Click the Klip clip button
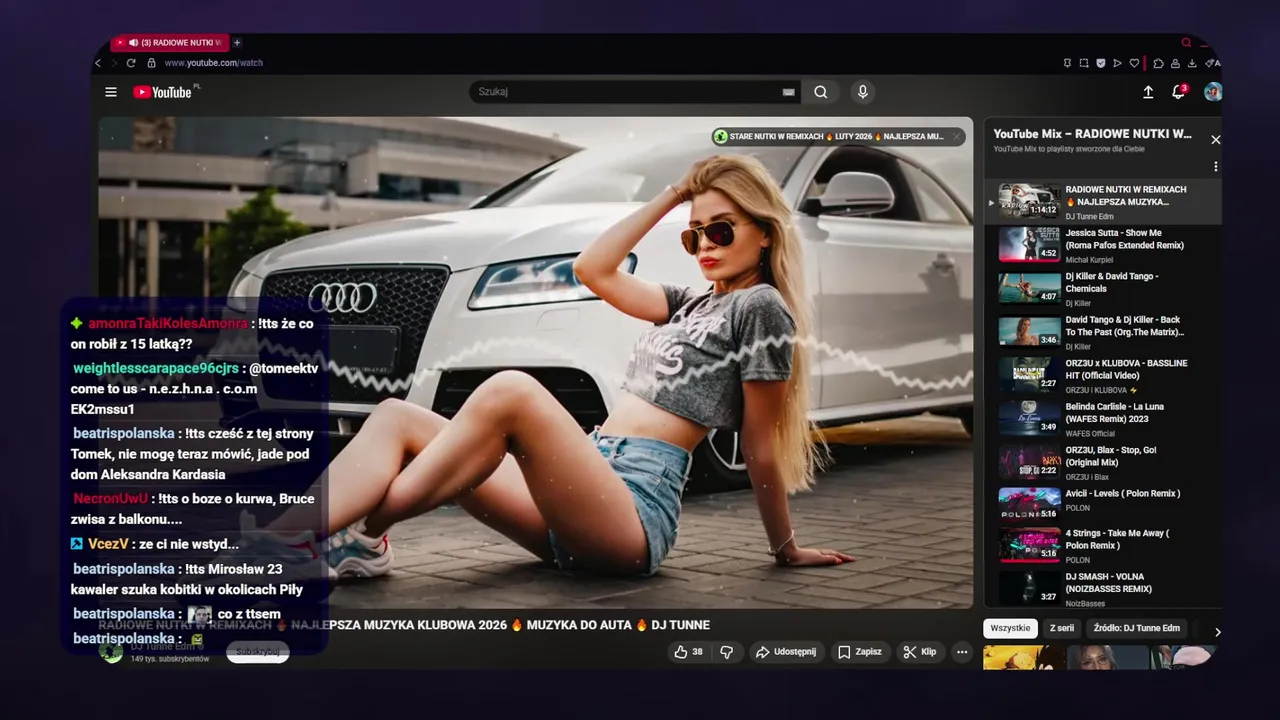Screen dimensions: 1280x720 point(920,651)
